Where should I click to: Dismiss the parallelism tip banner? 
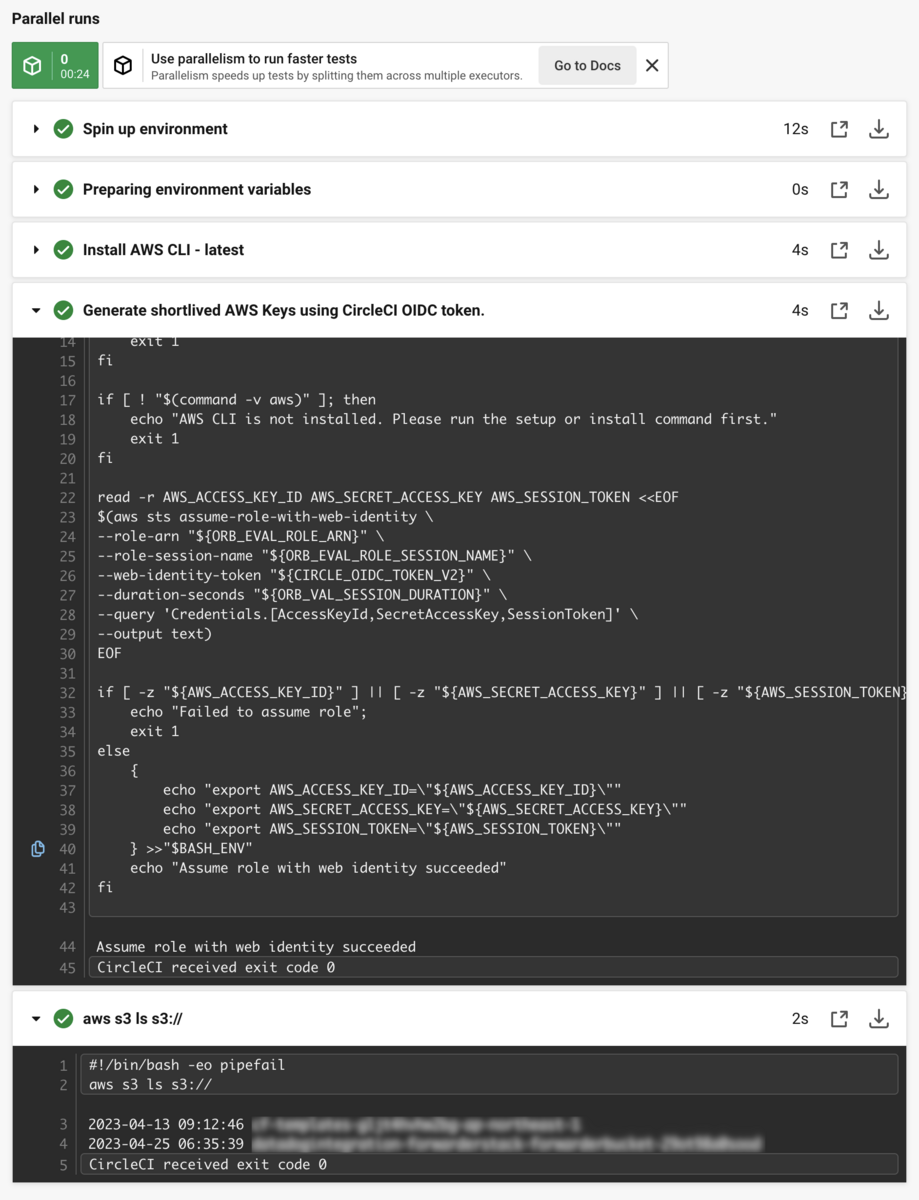click(x=652, y=66)
